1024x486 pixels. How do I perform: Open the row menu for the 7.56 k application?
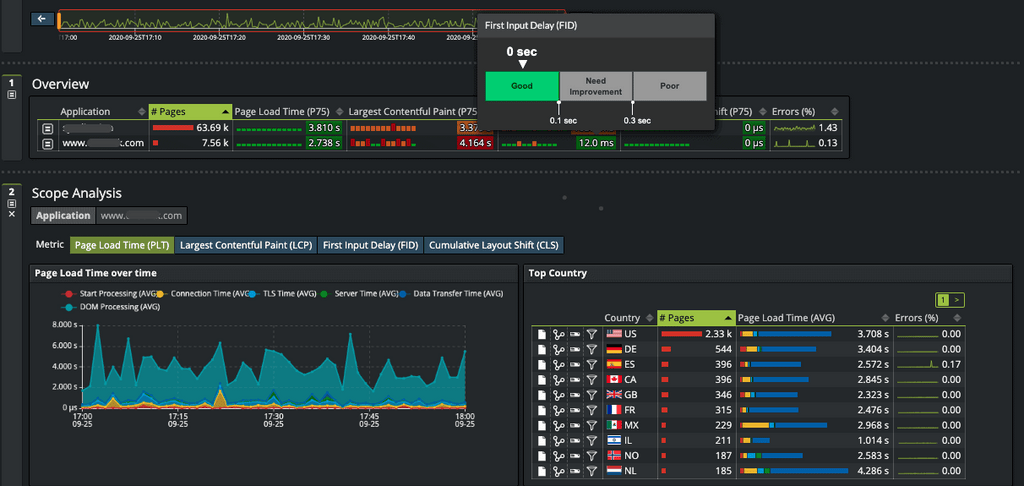coord(48,143)
